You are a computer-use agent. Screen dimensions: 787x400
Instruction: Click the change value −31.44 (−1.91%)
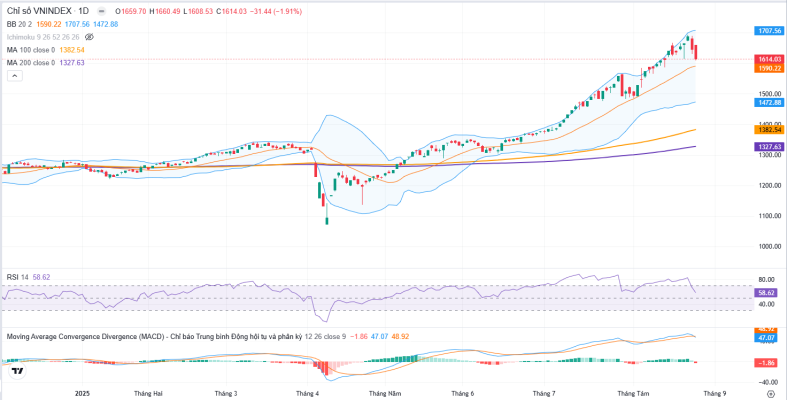pos(276,11)
